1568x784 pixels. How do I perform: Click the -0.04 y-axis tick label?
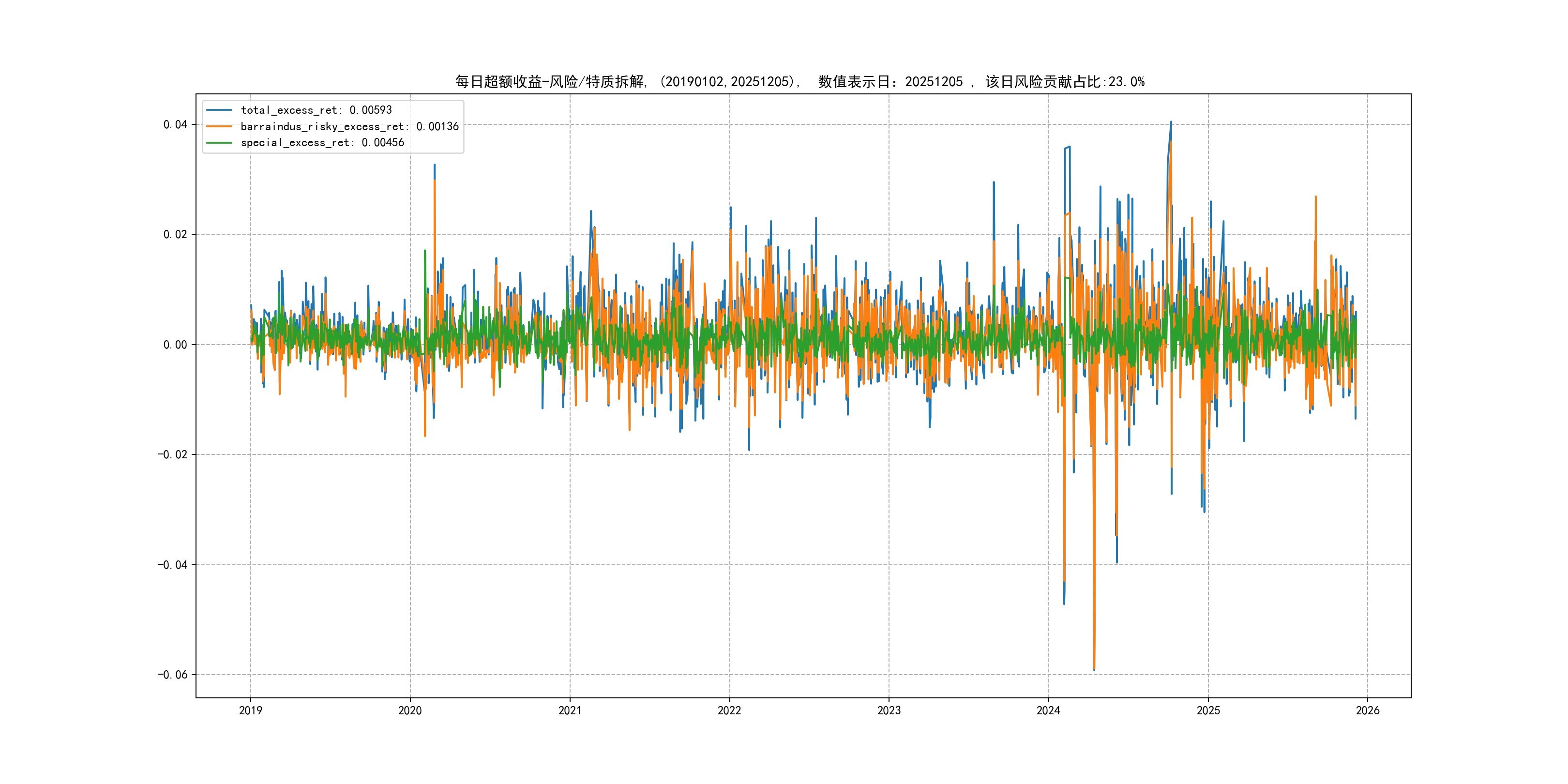[x=172, y=565]
